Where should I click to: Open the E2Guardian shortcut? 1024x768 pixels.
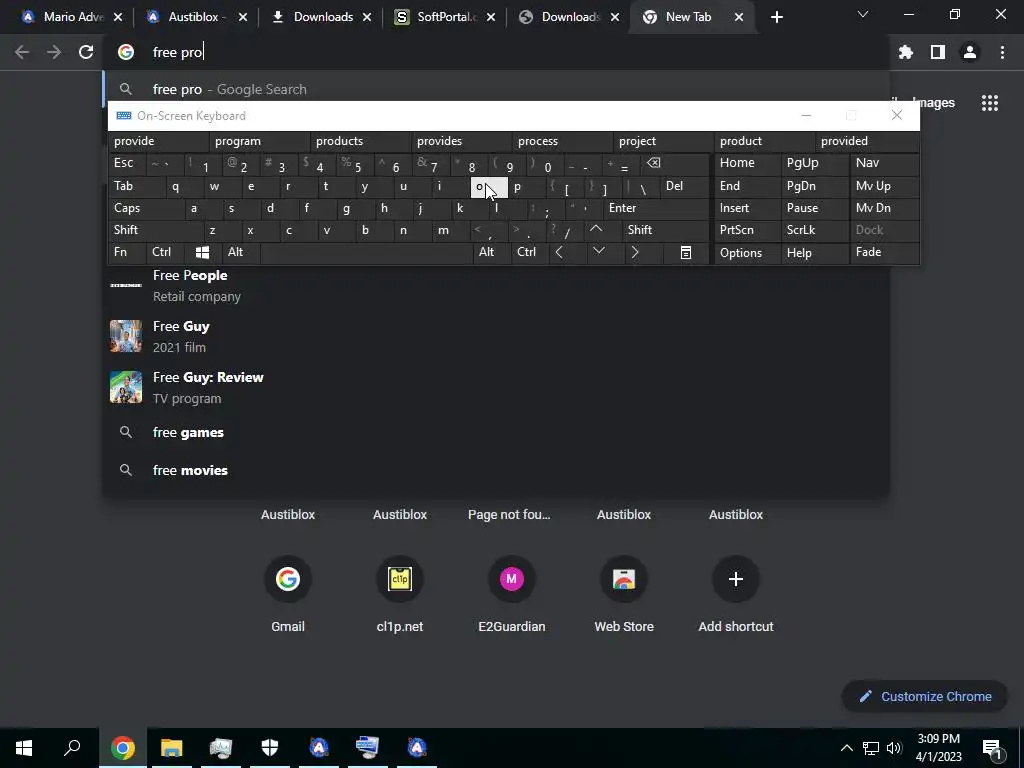(x=511, y=596)
